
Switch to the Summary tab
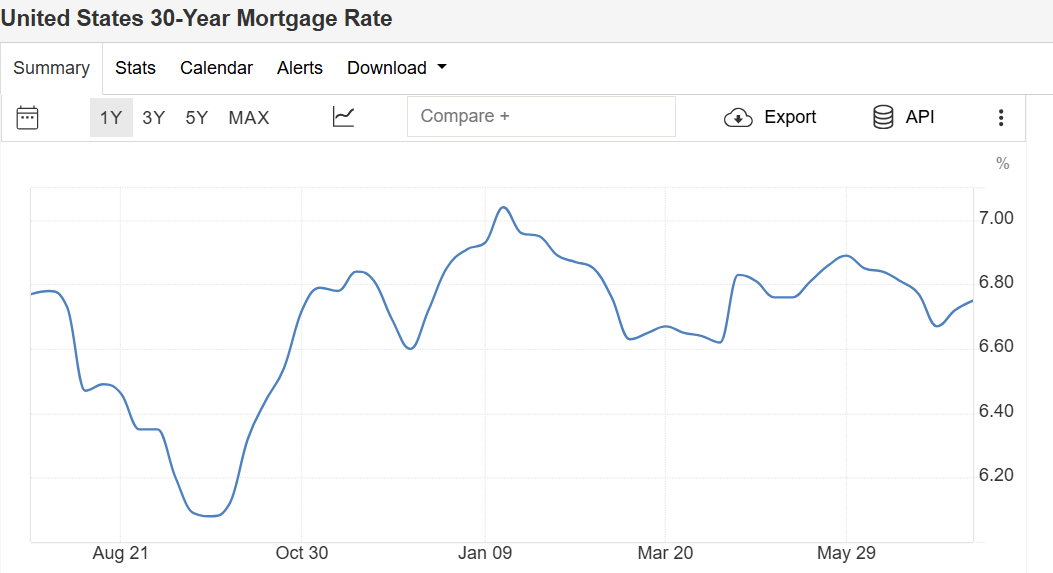pos(52,68)
